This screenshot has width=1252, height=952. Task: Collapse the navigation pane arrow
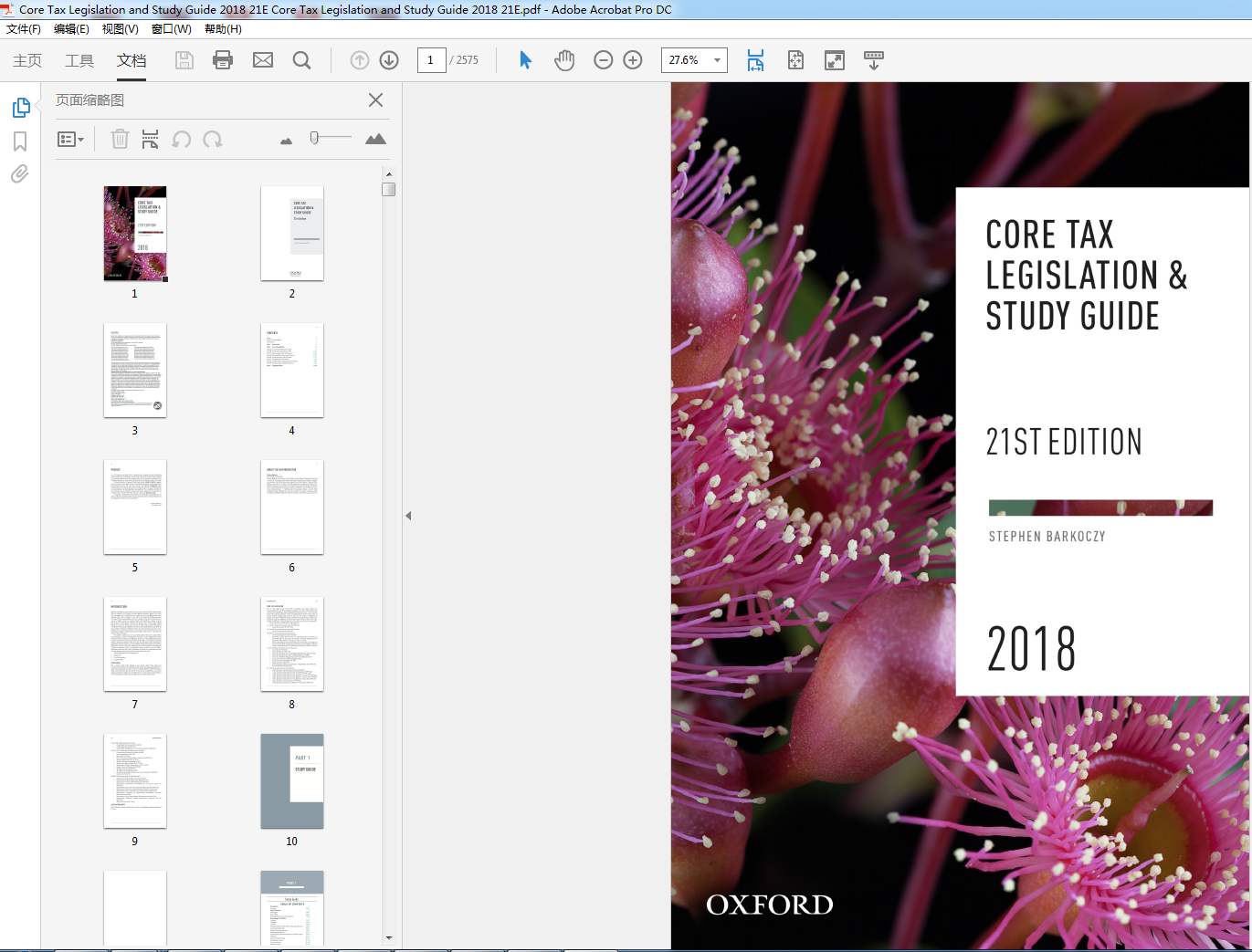point(408,516)
